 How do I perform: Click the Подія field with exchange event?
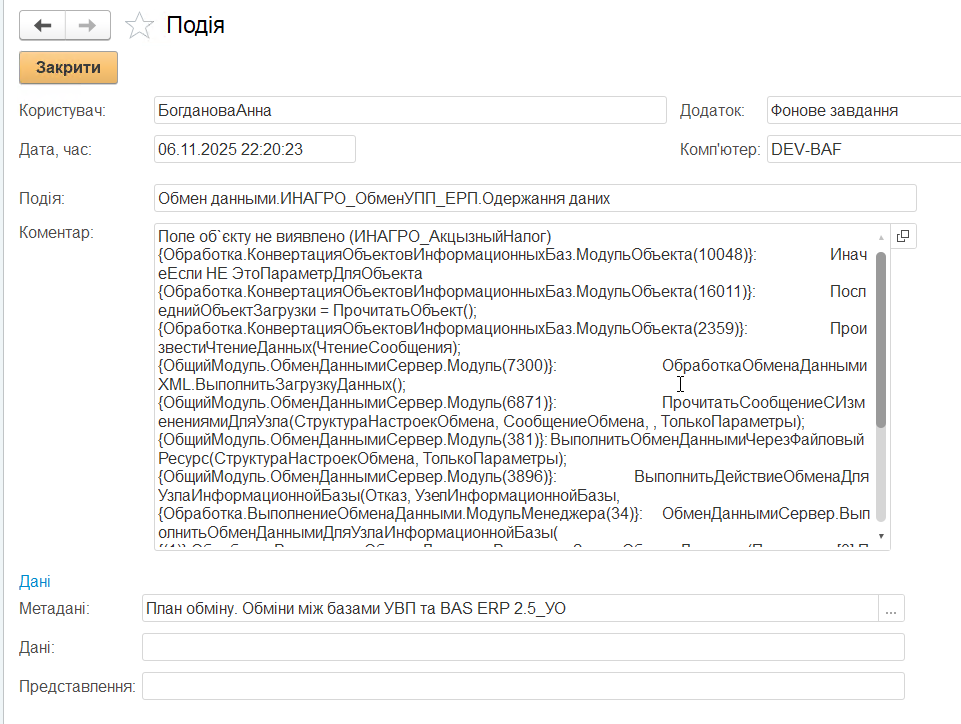click(x=535, y=199)
